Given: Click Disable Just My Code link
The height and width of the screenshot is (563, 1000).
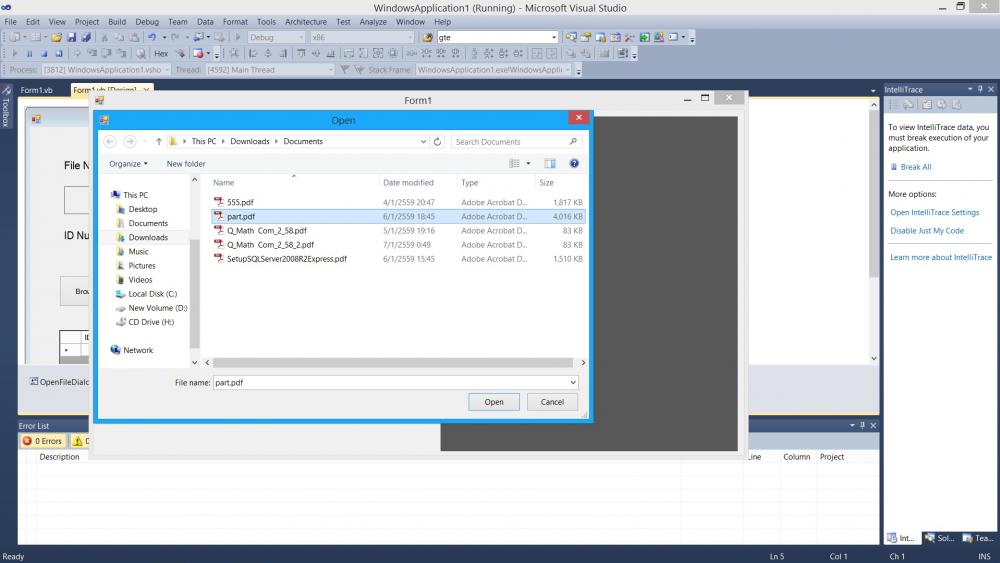Looking at the screenshot, I should point(927,231).
